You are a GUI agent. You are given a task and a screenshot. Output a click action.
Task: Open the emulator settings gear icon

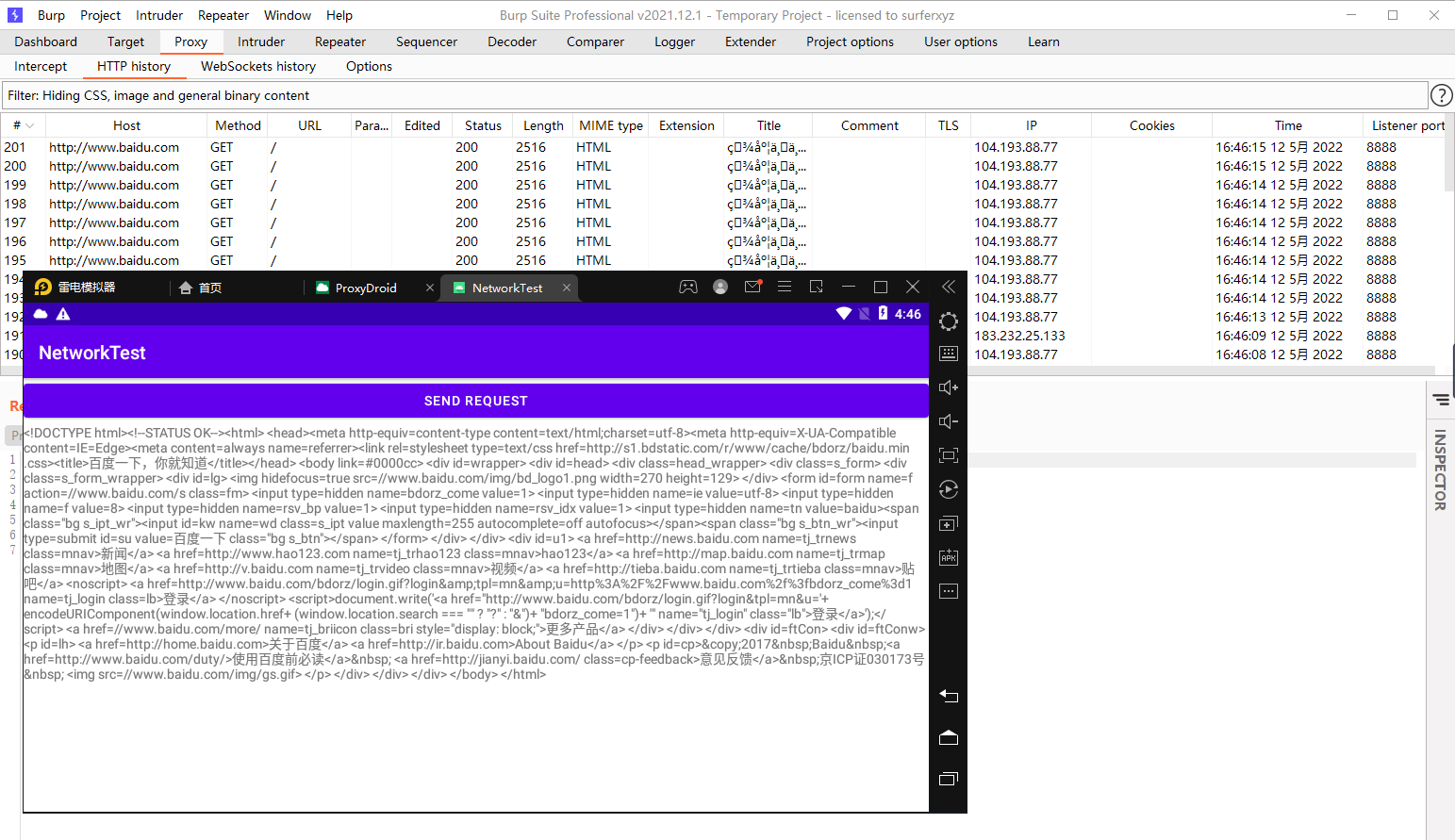click(949, 321)
